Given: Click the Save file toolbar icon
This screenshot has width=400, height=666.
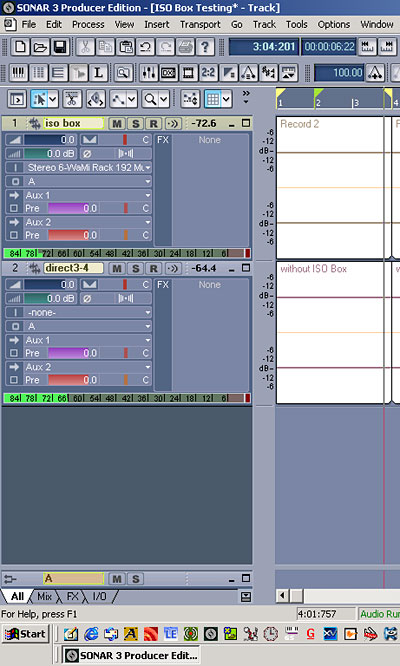Looking at the screenshot, I should [61, 47].
